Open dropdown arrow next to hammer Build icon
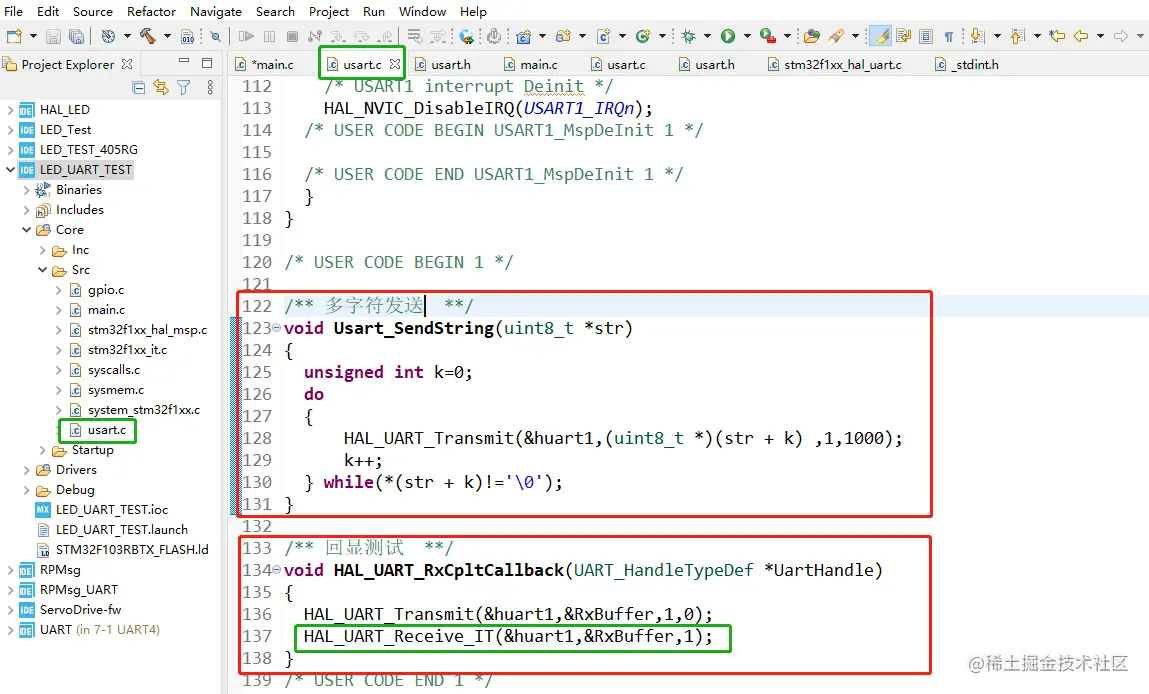The width and height of the screenshot is (1149, 694). 166,36
